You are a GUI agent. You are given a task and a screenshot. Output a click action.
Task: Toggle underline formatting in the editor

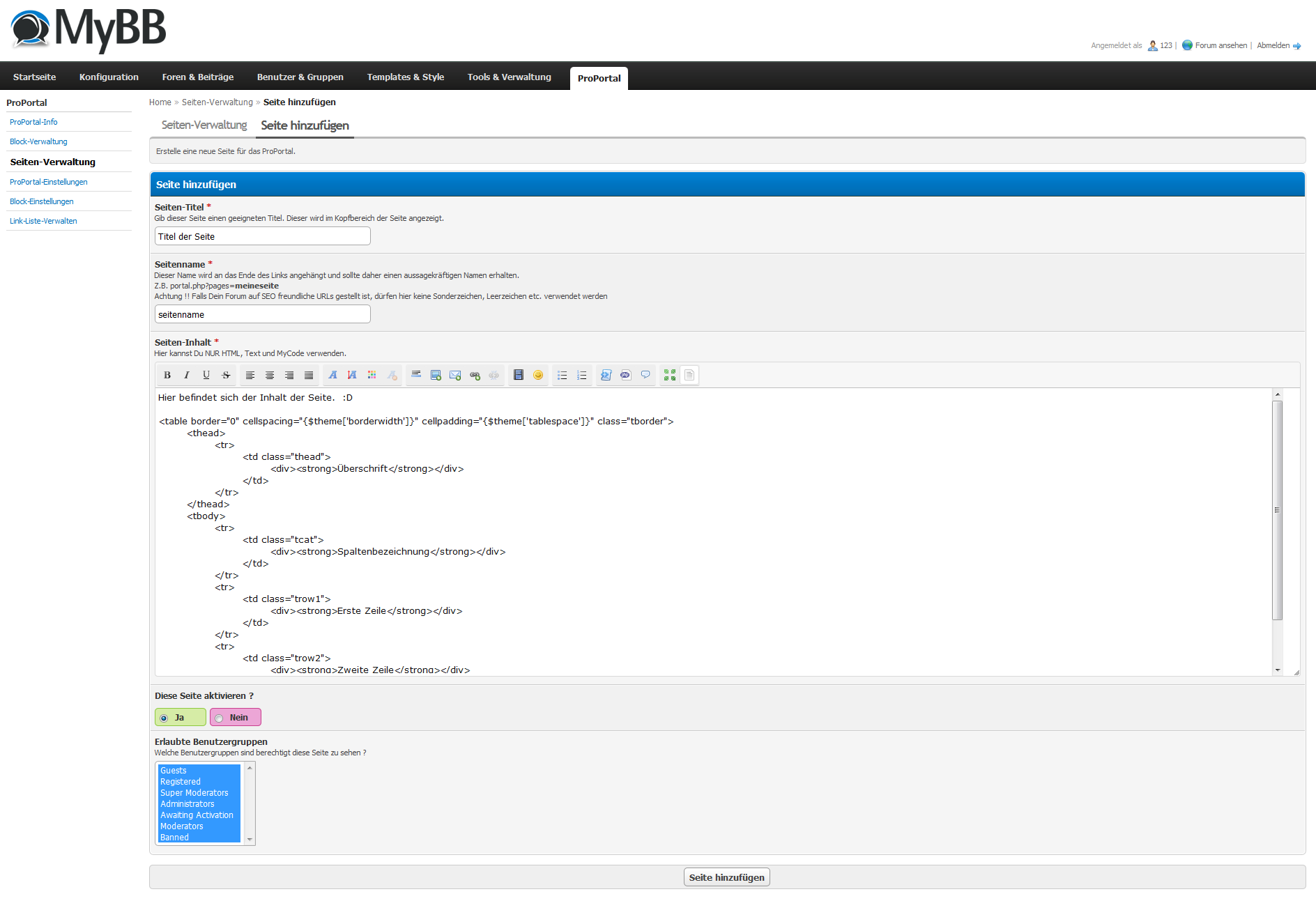click(206, 375)
